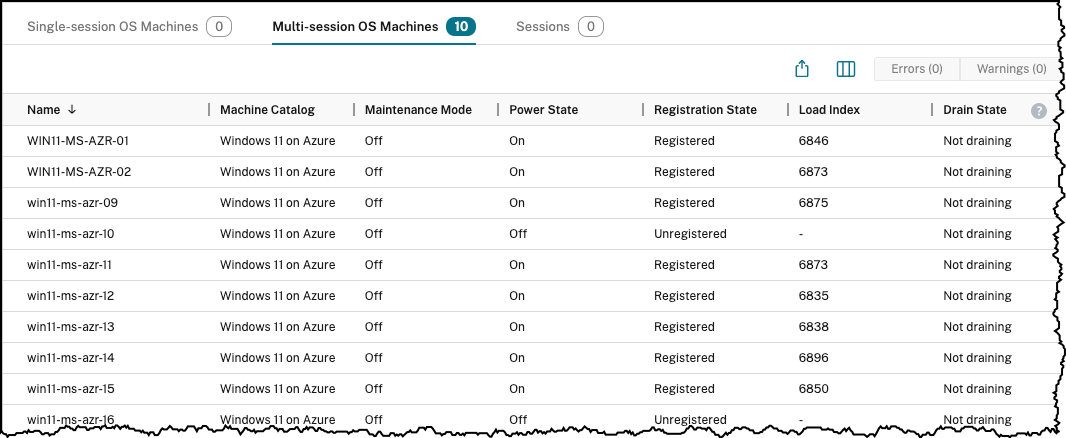The width and height of the screenshot is (1066, 438).
Task: Select the WIN11-MS-AZR-02 machine row
Action: click(x=79, y=172)
